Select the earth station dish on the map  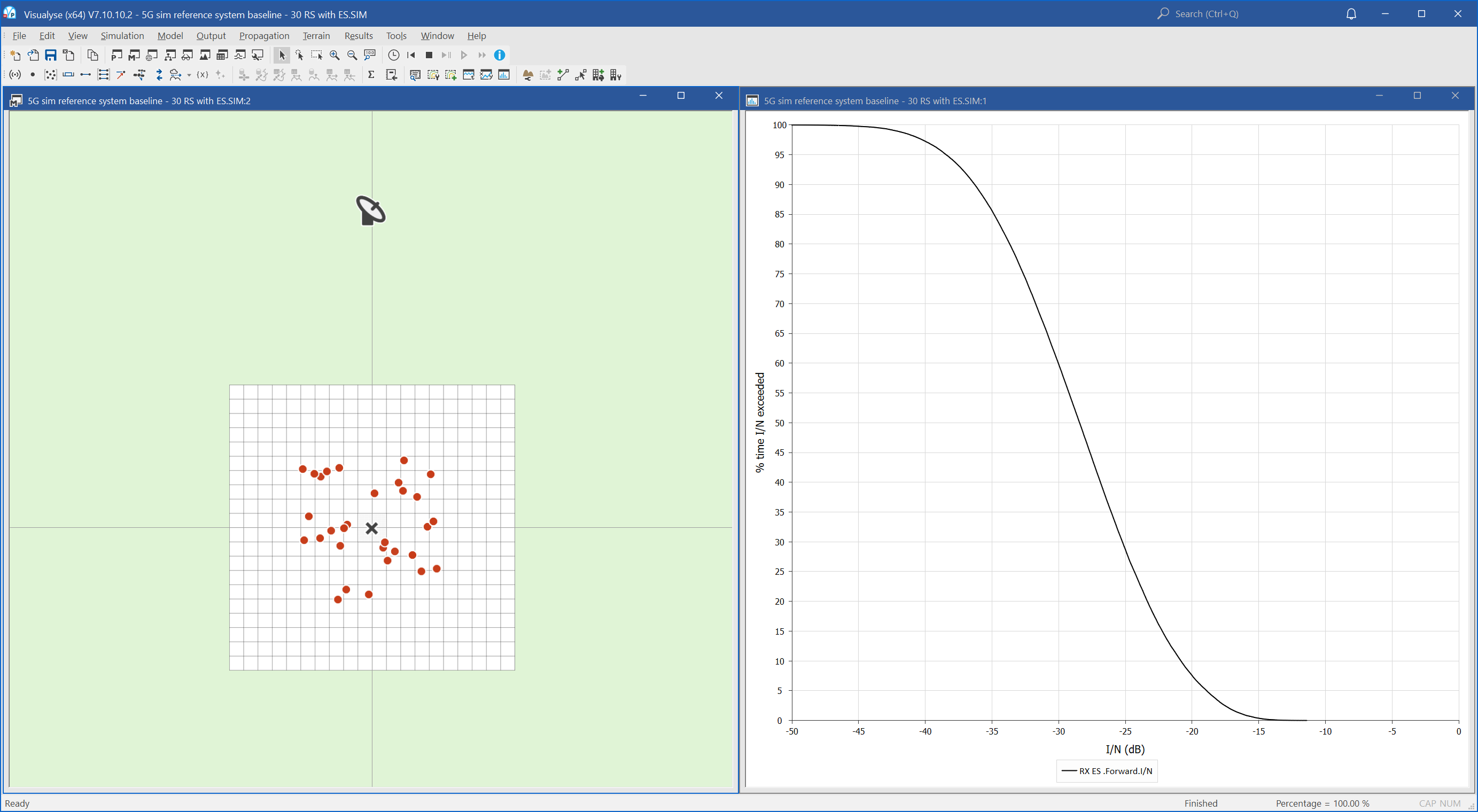371,210
